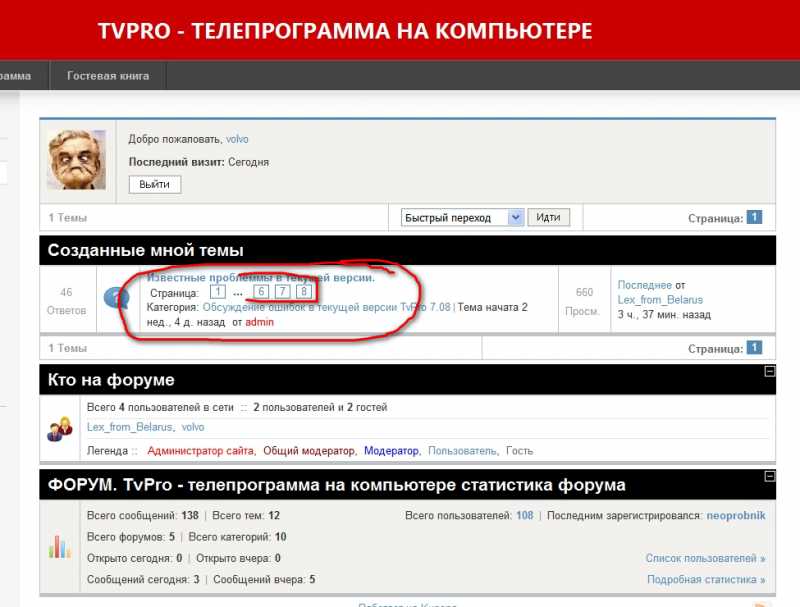This screenshot has width=800, height=607.
Task: Open category 'Обсуждение ошибок в текущей версии'
Action: (327, 307)
